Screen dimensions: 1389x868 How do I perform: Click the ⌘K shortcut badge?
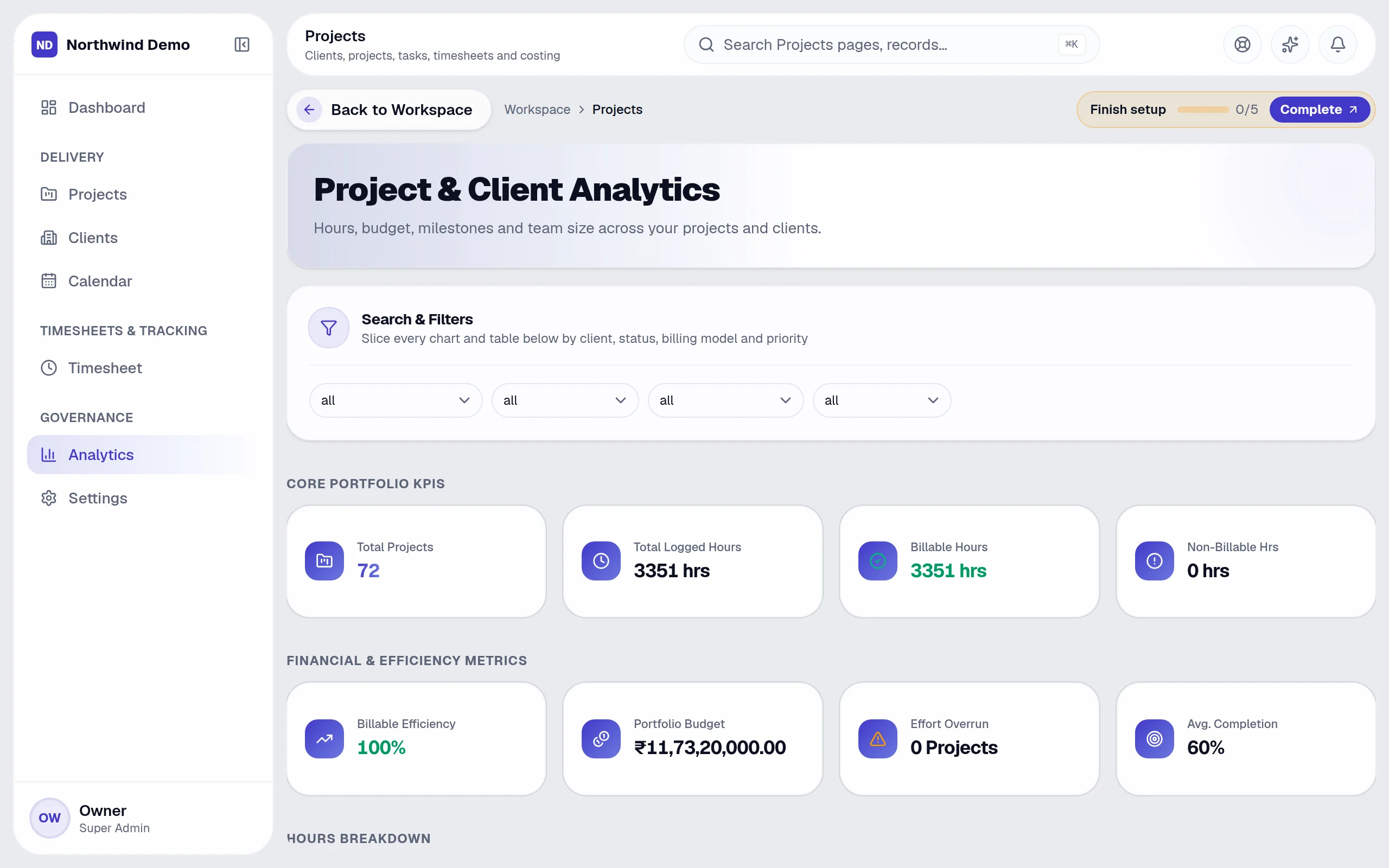[x=1071, y=44]
